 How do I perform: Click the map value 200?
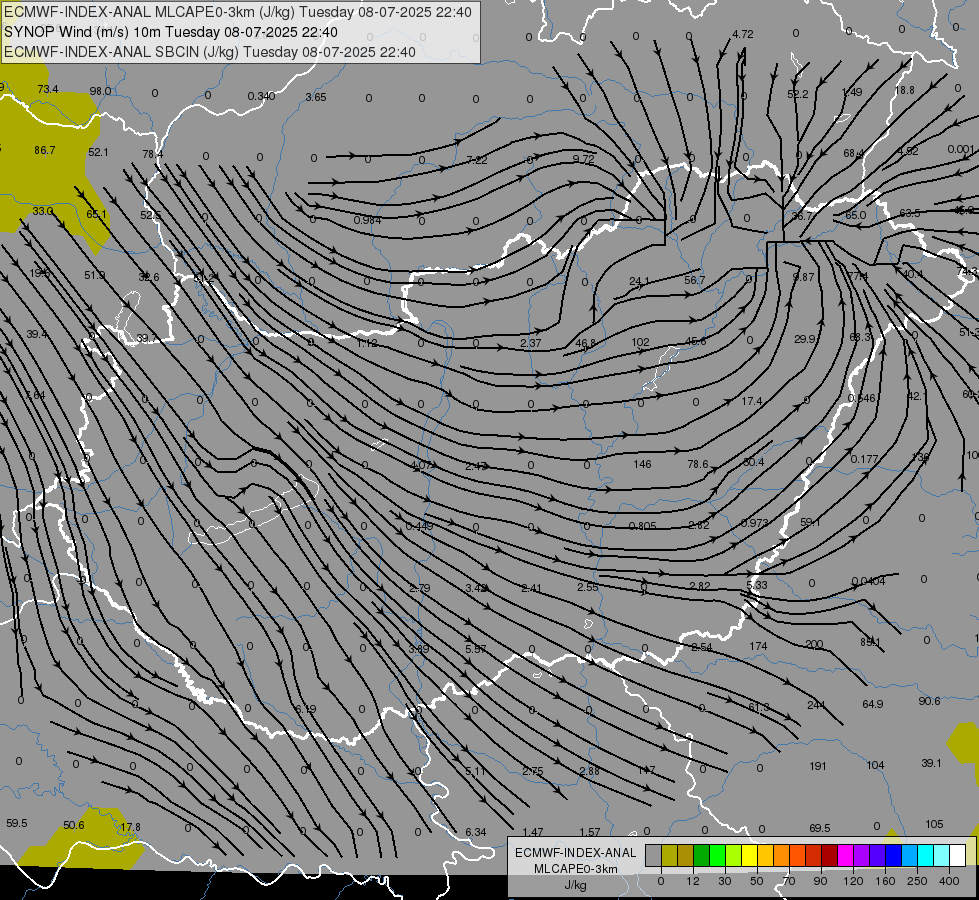(814, 644)
